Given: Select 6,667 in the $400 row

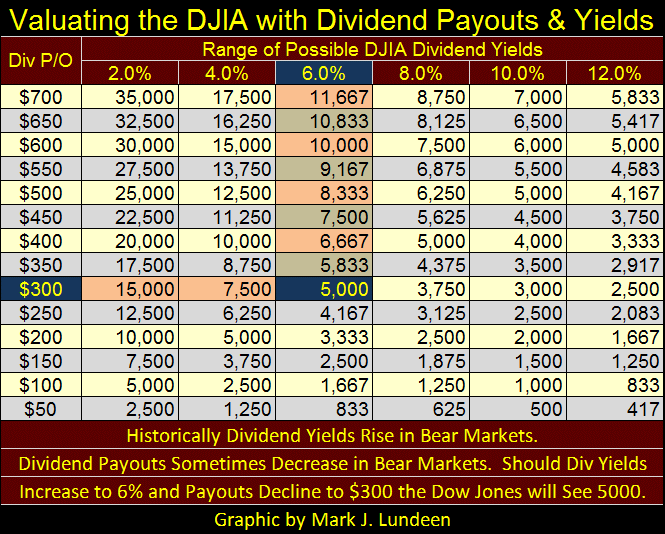Looking at the screenshot, I should (324, 240).
